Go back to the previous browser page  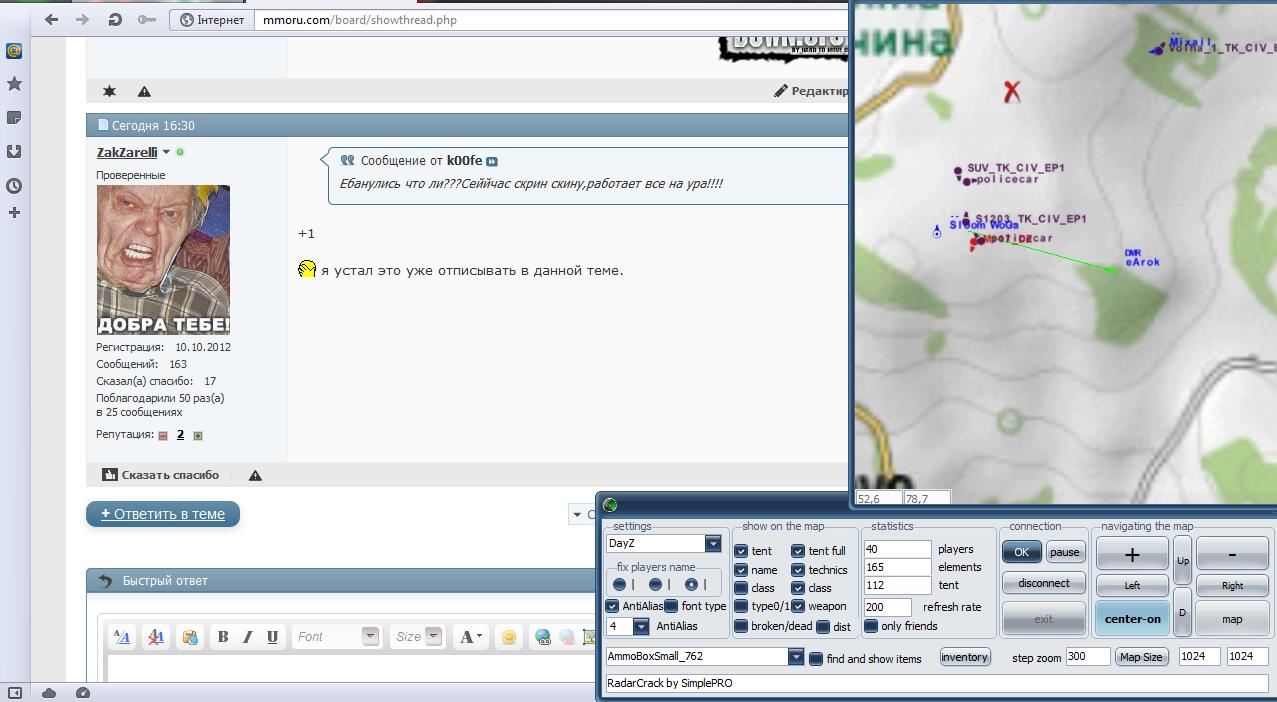pos(52,19)
